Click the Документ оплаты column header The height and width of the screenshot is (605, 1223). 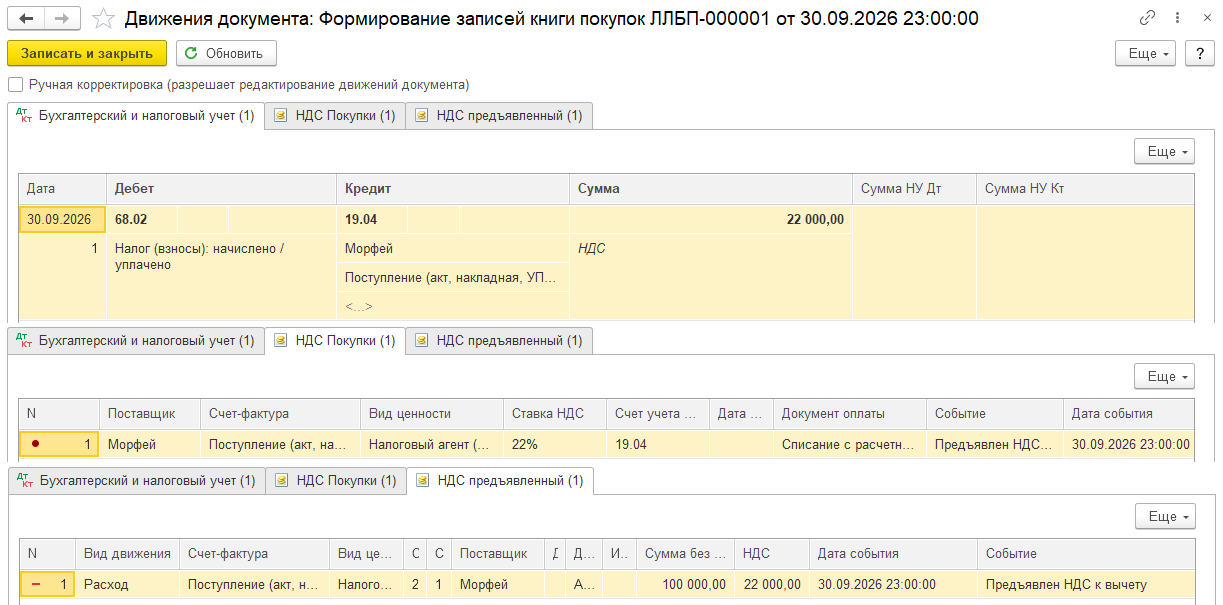(x=849, y=413)
